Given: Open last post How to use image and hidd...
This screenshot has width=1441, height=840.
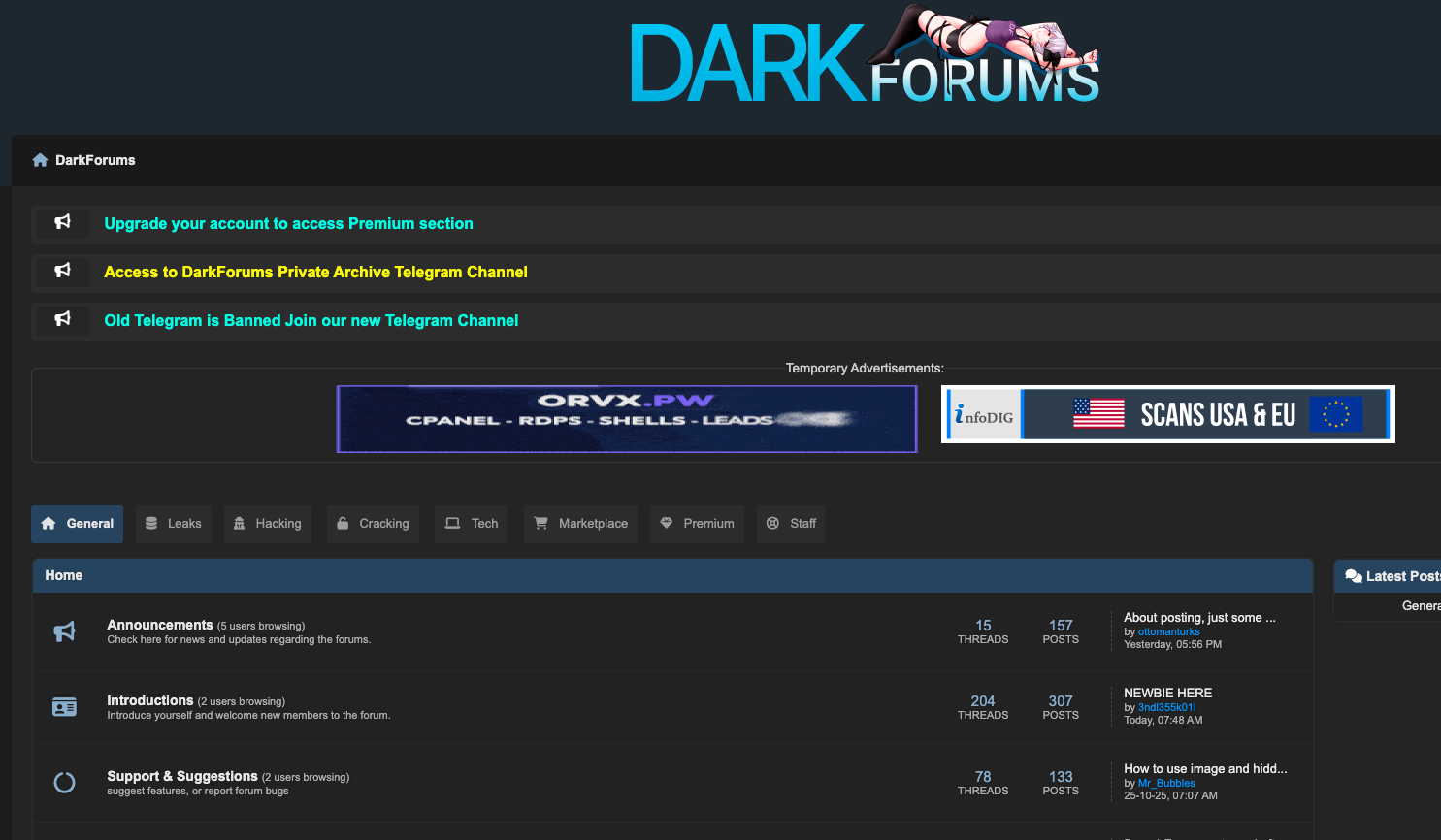Looking at the screenshot, I should click(1205, 768).
